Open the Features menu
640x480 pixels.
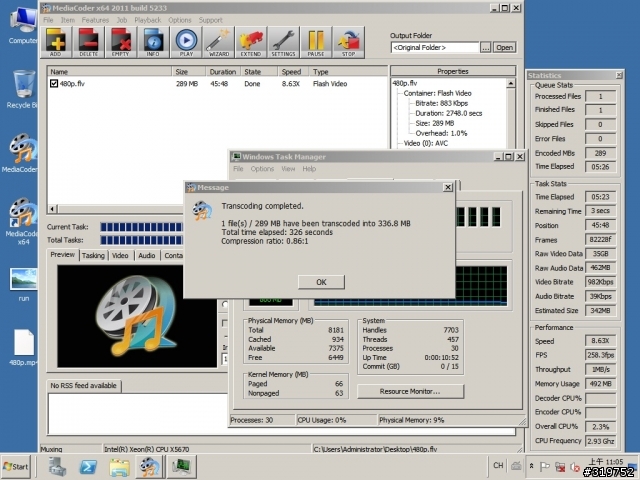pos(95,20)
